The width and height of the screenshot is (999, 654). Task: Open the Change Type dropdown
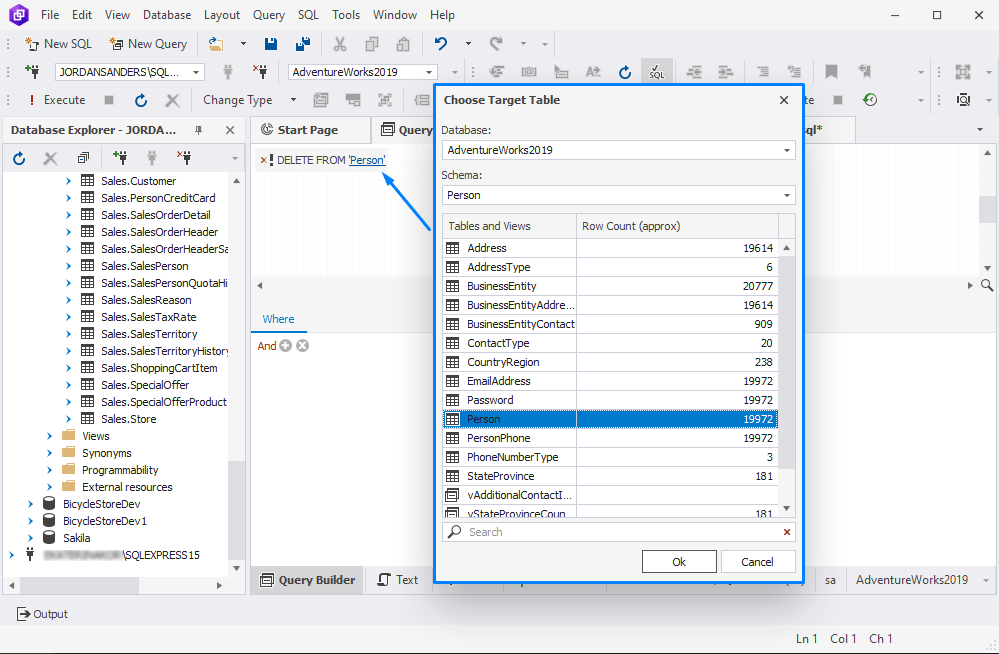293,100
